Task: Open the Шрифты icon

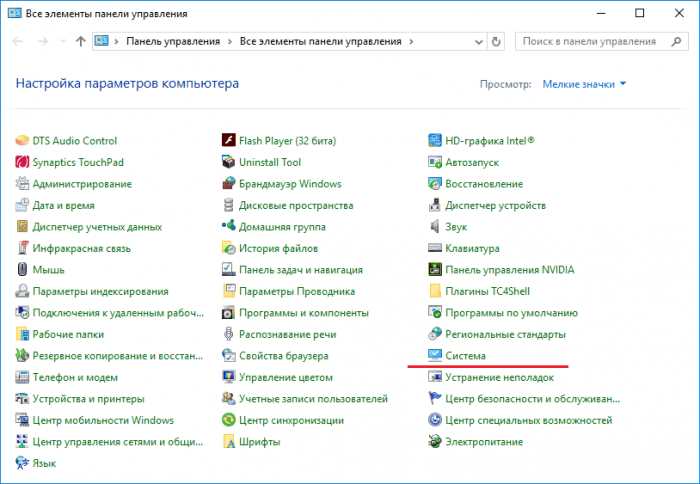Action: tap(229, 442)
